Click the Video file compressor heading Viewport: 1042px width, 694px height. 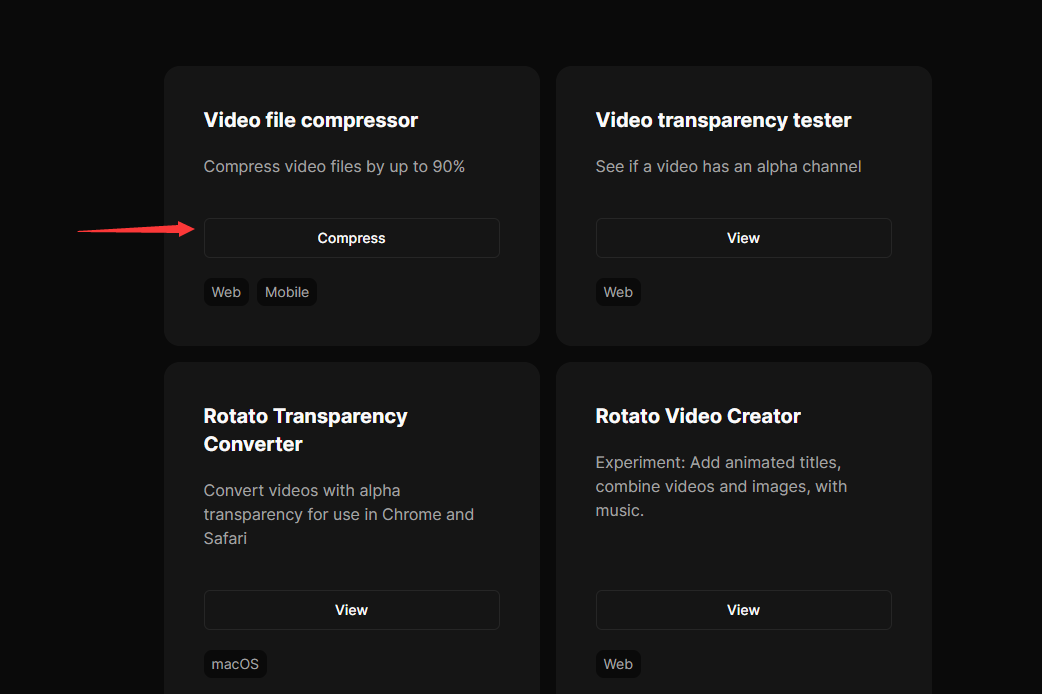(311, 120)
